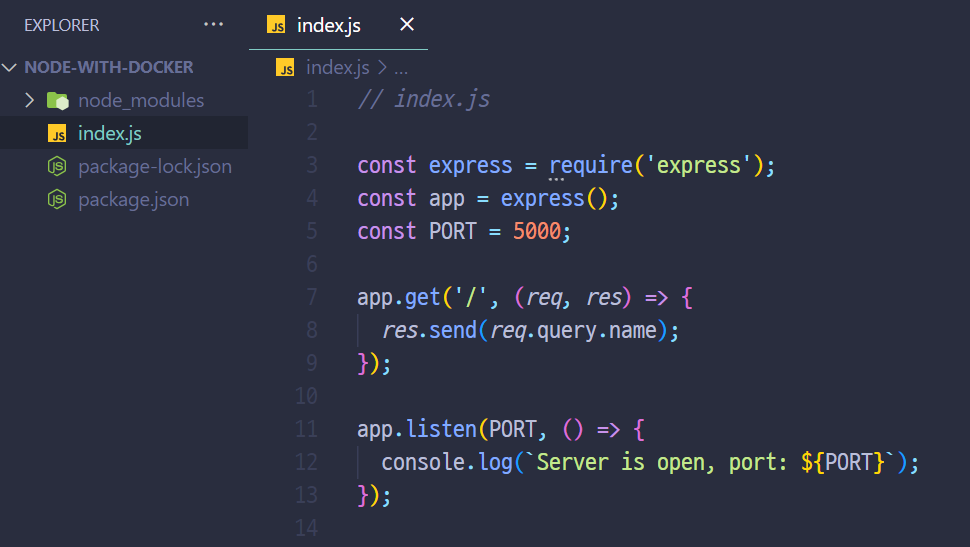The image size is (970, 547).
Task: Click the '// index.js' comment text
Action: (424, 99)
